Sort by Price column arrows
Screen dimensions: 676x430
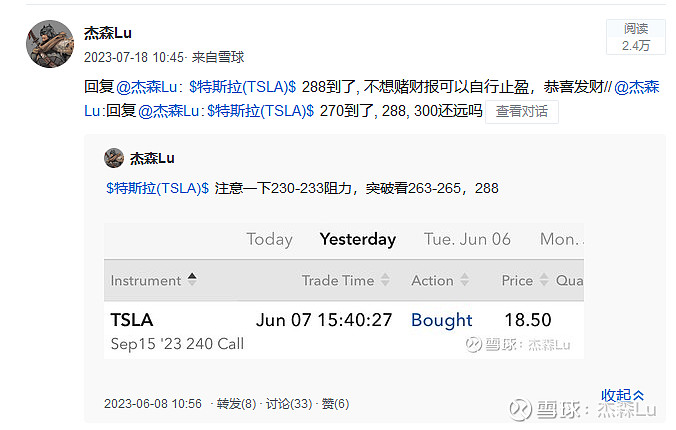click(544, 280)
